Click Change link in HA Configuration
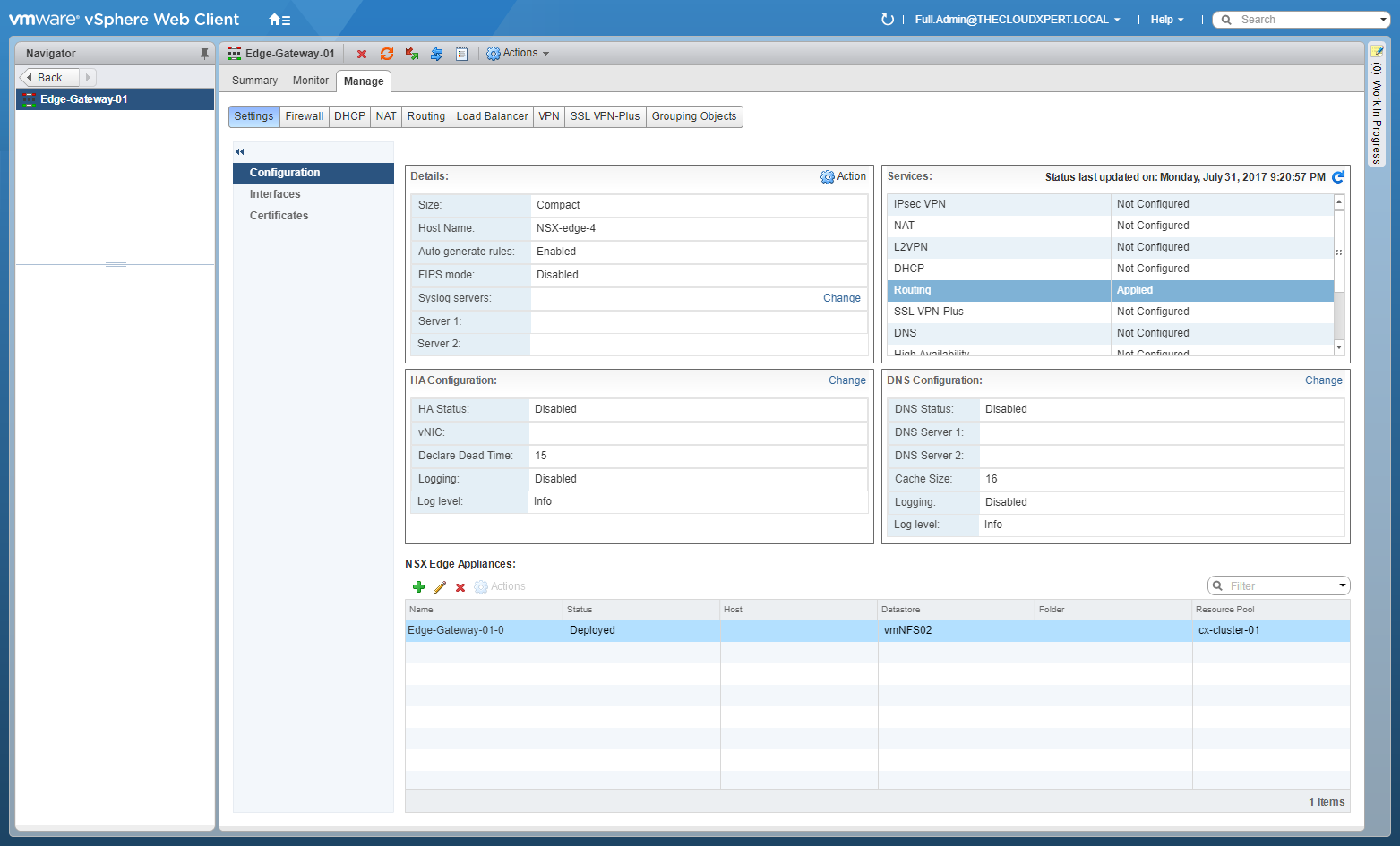This screenshot has width=1400, height=846. click(846, 380)
